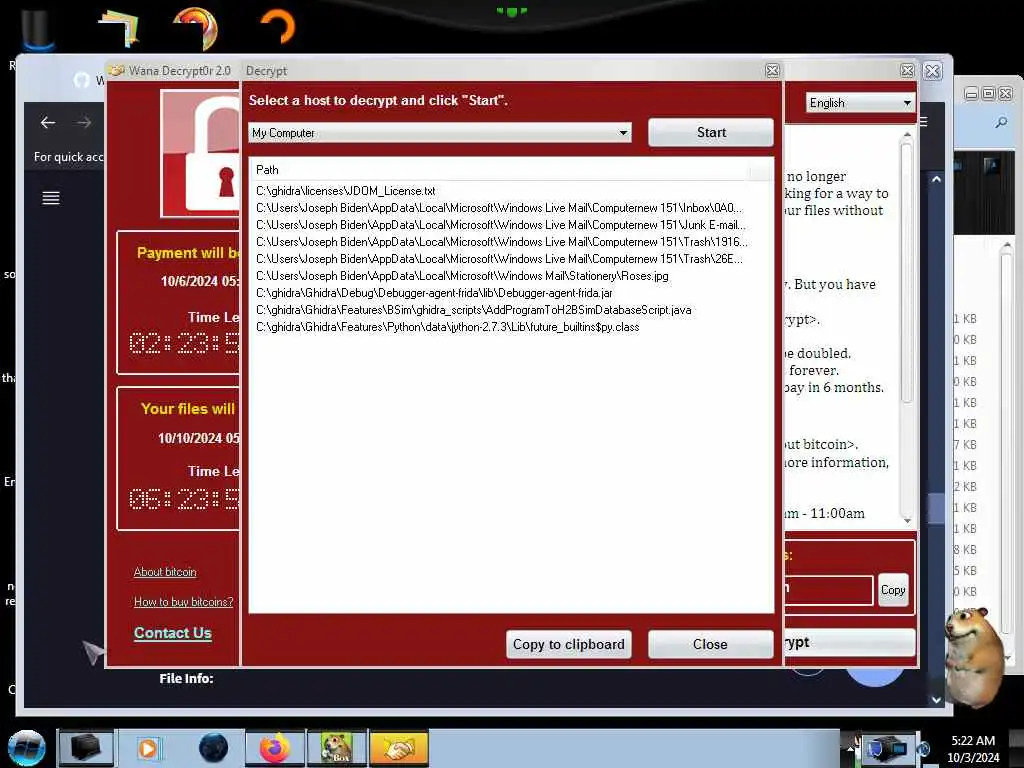This screenshot has height=768, width=1024.
Task: Click the Wana Decrypt0r title bar icon
Action: pos(117,71)
